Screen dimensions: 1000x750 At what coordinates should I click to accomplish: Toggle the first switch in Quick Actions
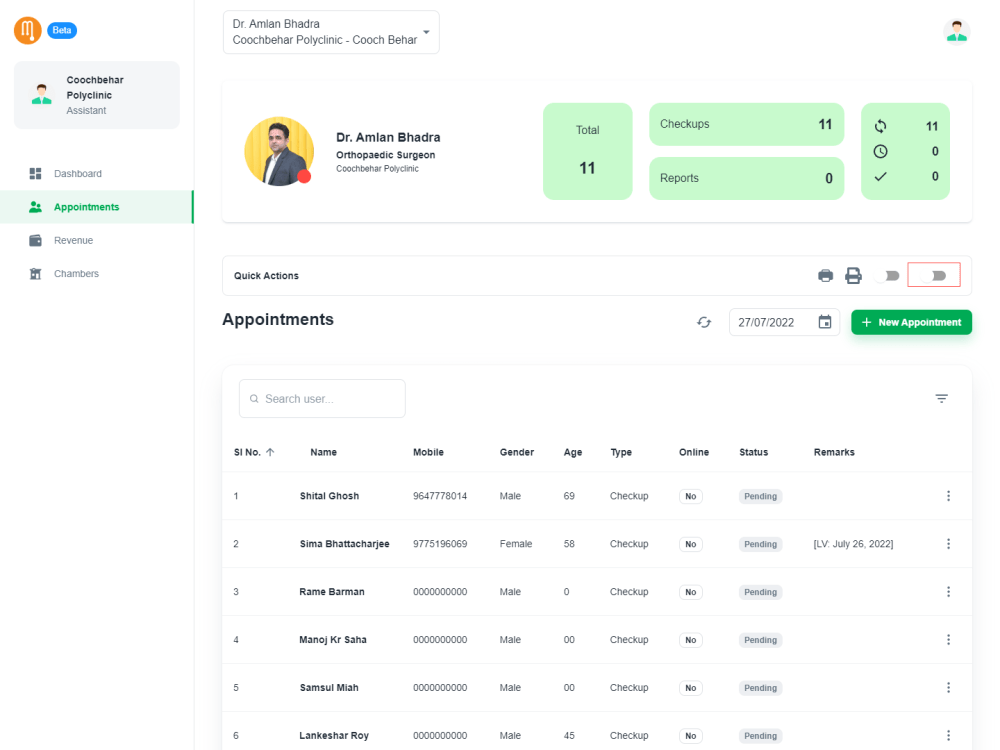(x=889, y=274)
